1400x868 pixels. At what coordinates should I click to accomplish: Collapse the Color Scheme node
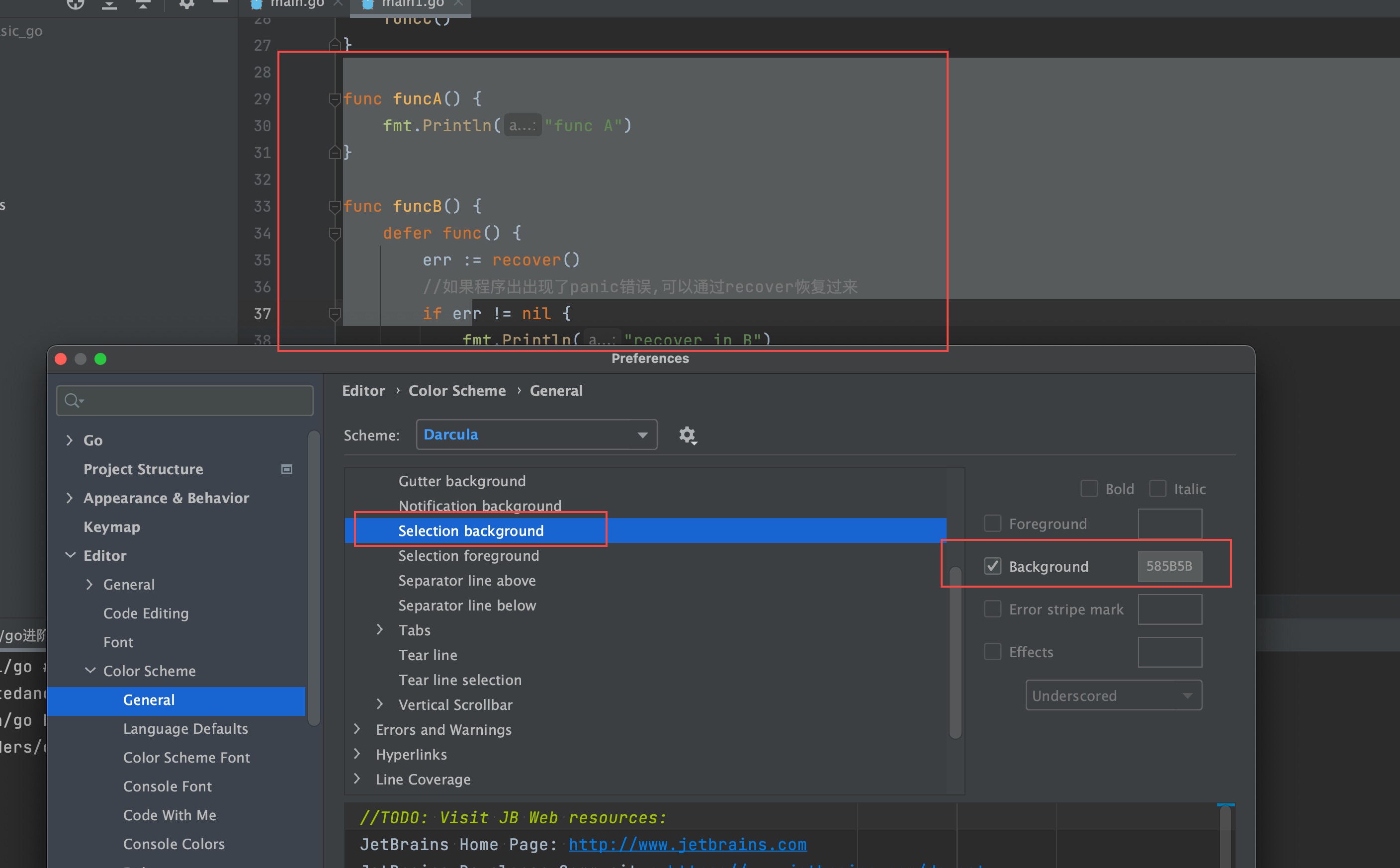(90, 671)
